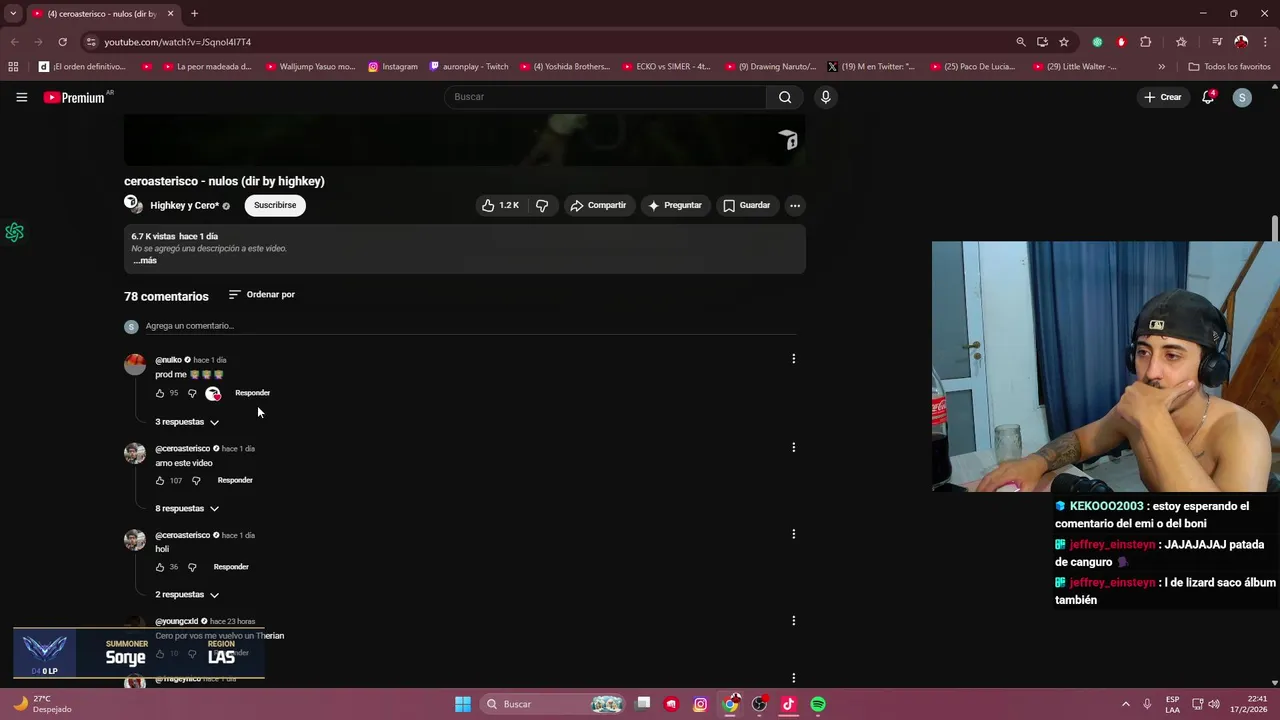
Task: Expand 3 respuestas under @nulko comment
Action: [187, 422]
